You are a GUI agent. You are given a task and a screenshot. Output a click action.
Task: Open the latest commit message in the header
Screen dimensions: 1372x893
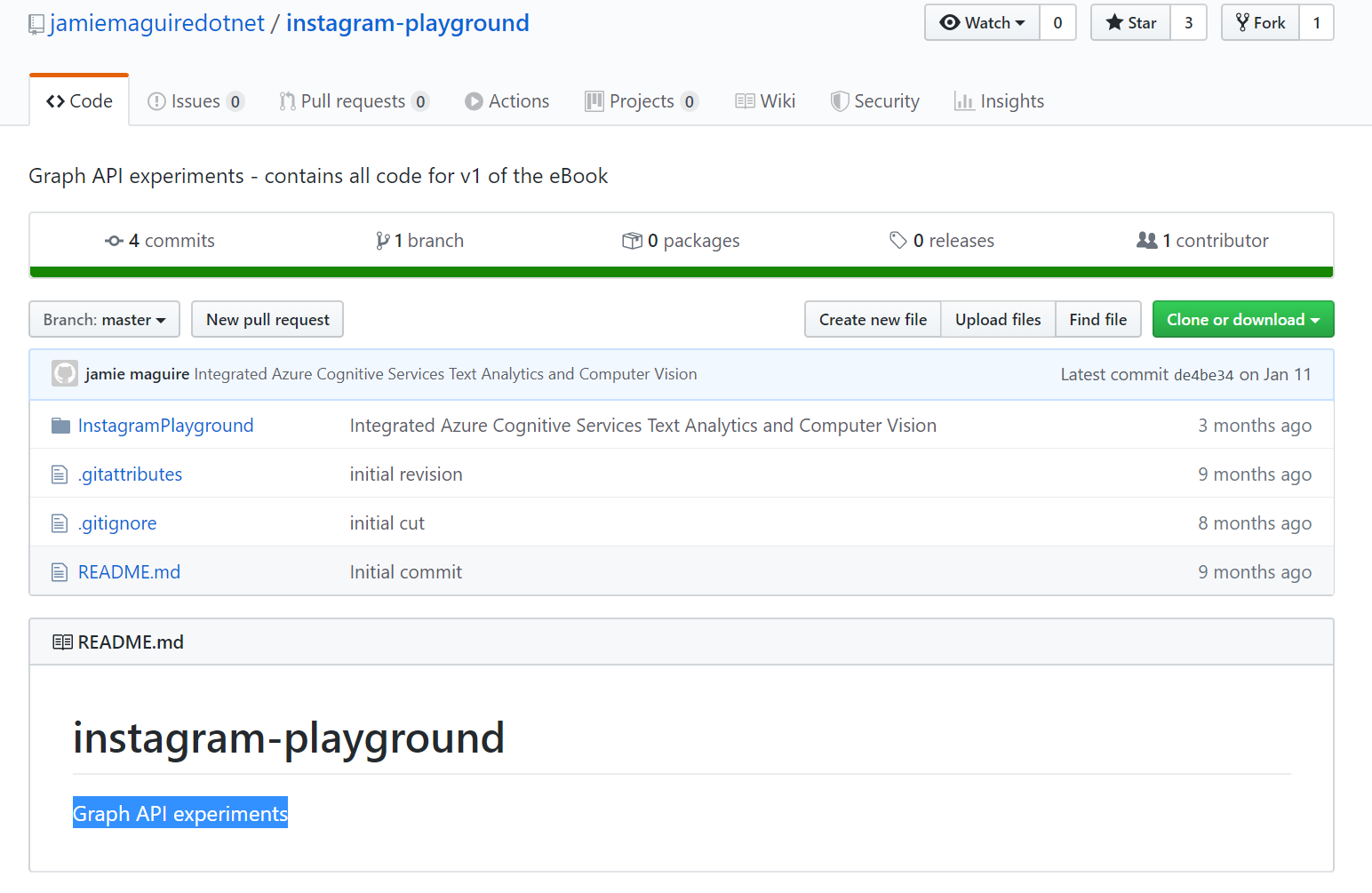445,374
